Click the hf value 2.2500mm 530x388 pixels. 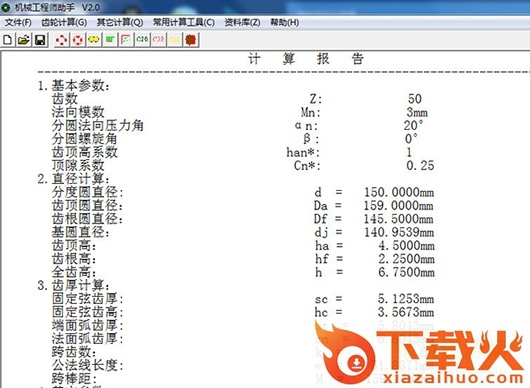pyautogui.click(x=406, y=259)
